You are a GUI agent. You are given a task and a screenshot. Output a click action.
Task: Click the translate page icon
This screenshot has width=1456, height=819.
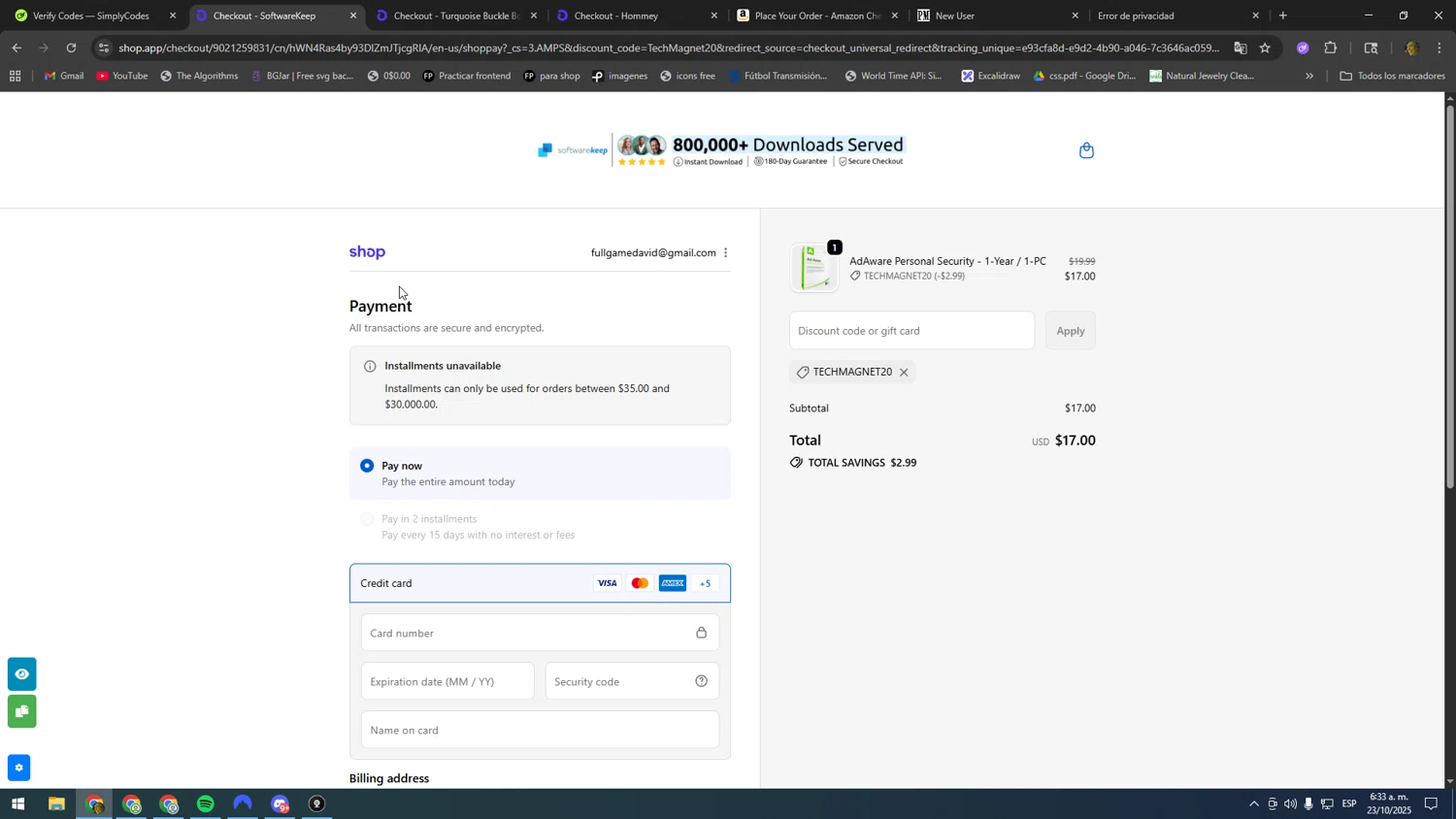click(1240, 48)
